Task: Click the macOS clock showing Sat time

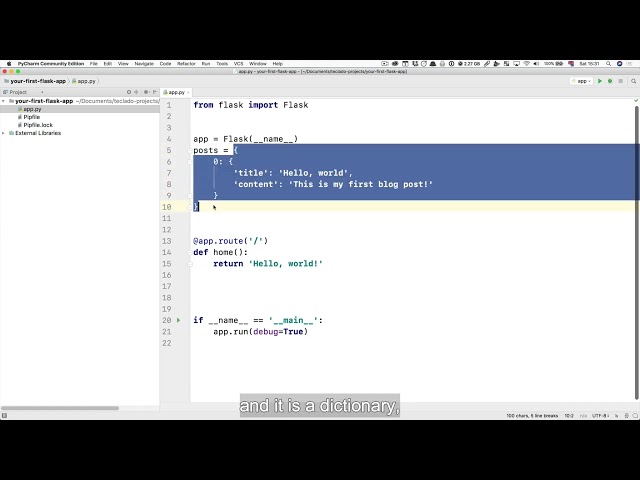Action: tap(589, 64)
